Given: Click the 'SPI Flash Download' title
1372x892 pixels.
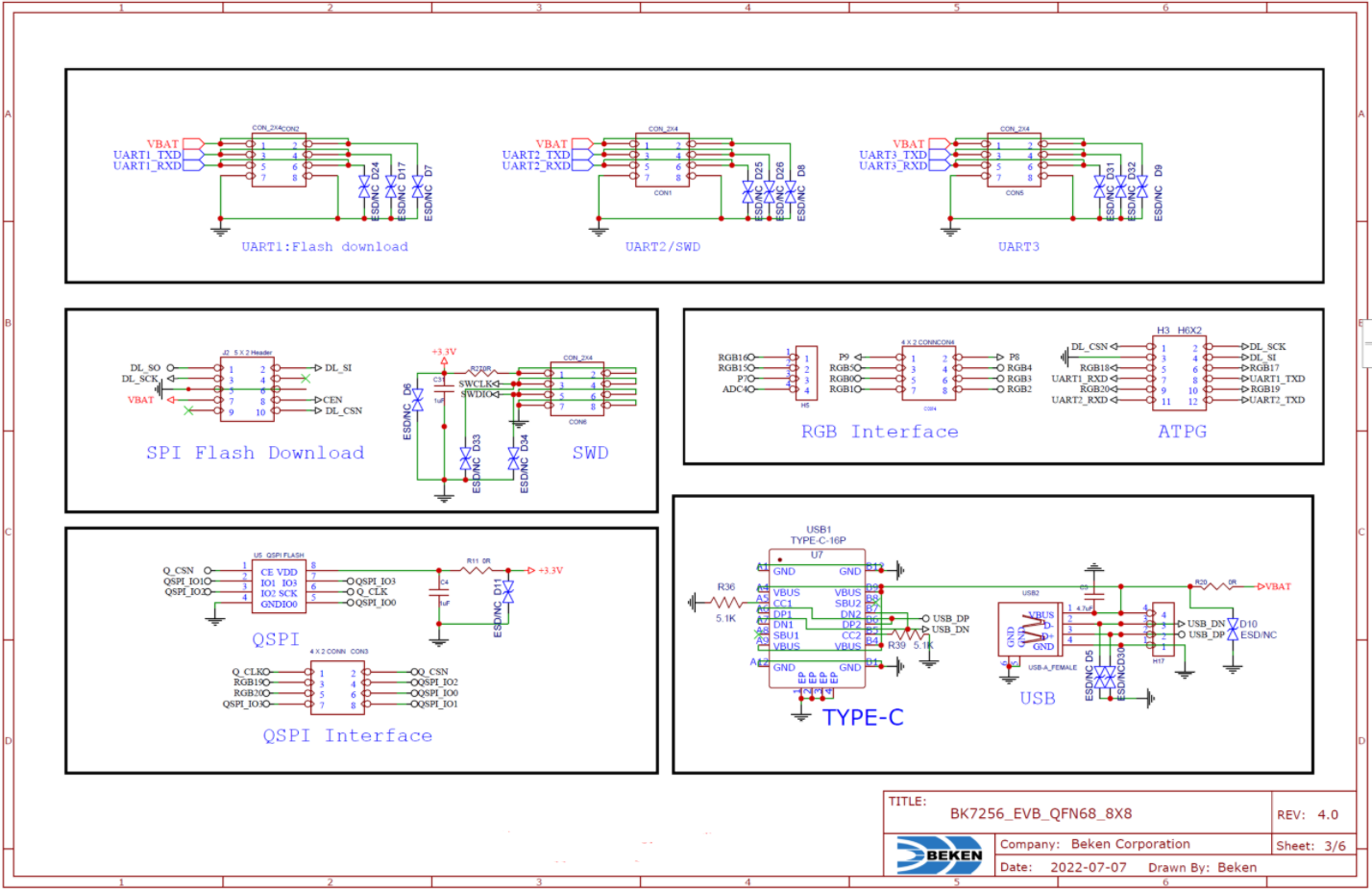Looking at the screenshot, I should click(256, 453).
